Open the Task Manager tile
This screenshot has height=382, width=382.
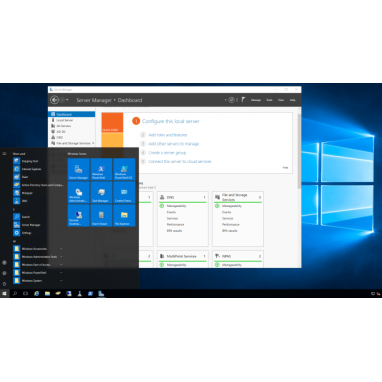101,192
